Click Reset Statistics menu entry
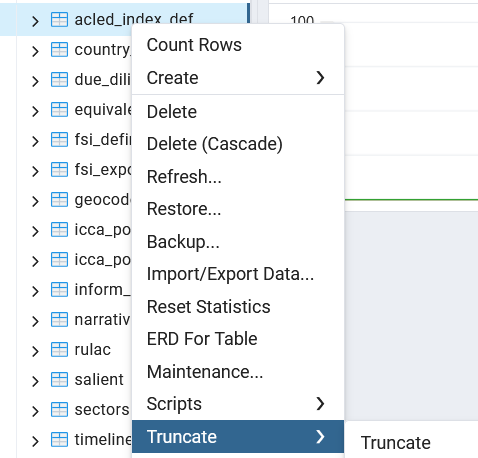The height and width of the screenshot is (458, 478). (x=238, y=307)
